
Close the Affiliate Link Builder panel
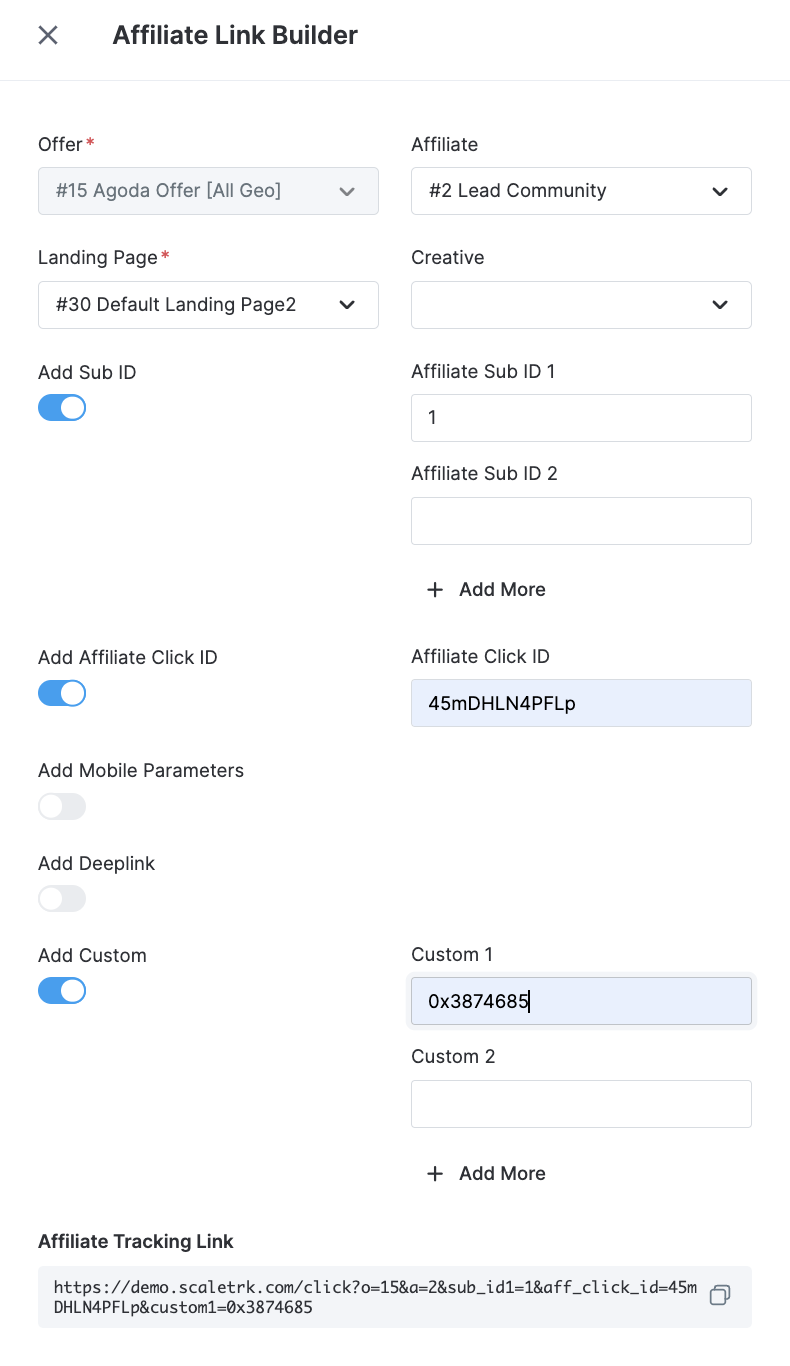coord(48,35)
